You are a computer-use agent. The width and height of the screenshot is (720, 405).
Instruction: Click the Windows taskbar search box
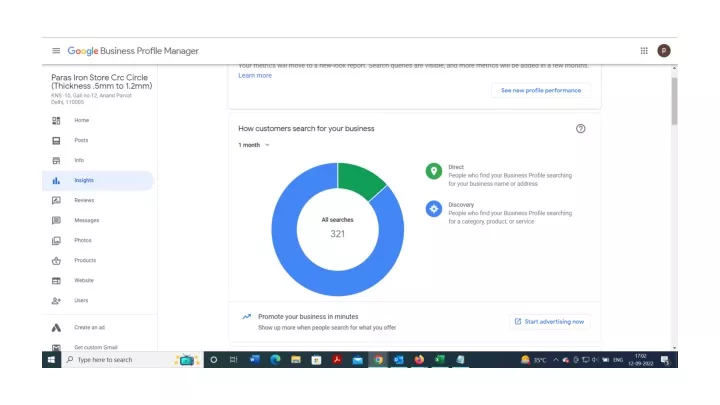[132, 360]
